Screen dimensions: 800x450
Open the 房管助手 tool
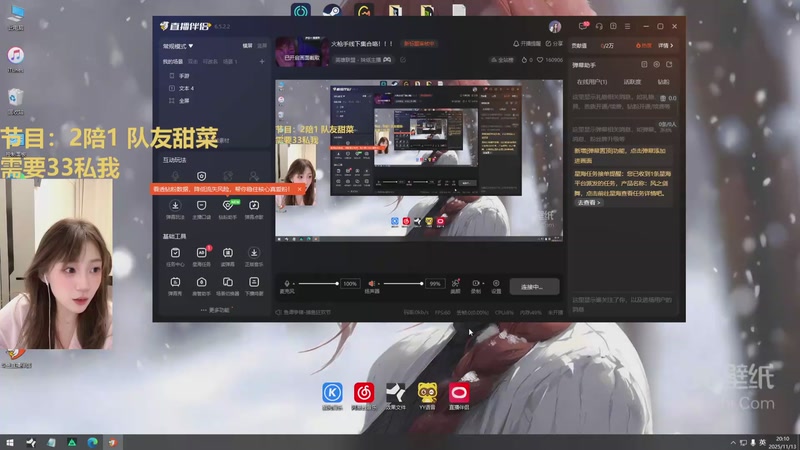pos(202,286)
